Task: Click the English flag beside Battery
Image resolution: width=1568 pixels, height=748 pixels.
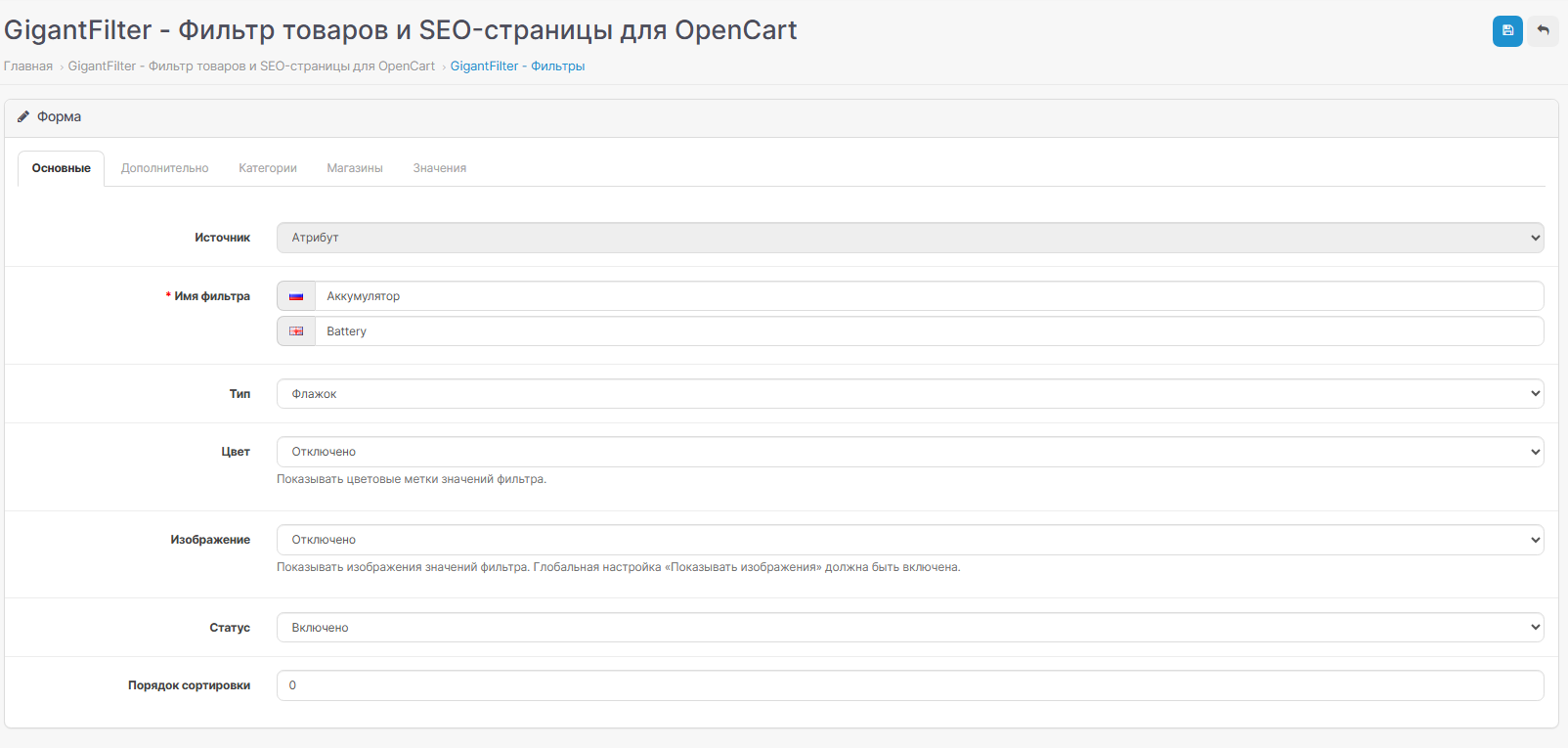Action: 296,331
